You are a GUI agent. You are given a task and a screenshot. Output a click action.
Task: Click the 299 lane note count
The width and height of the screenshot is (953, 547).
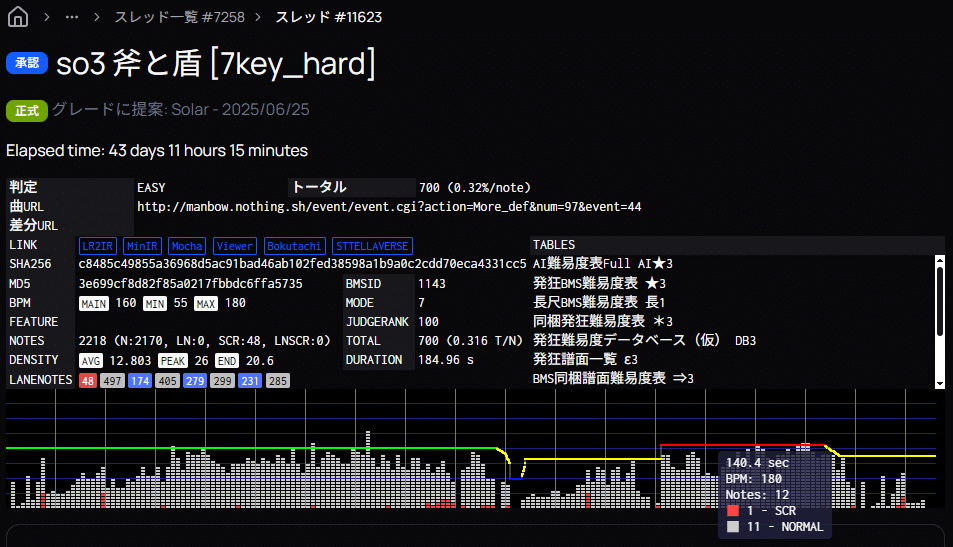pyautogui.click(x=222, y=381)
